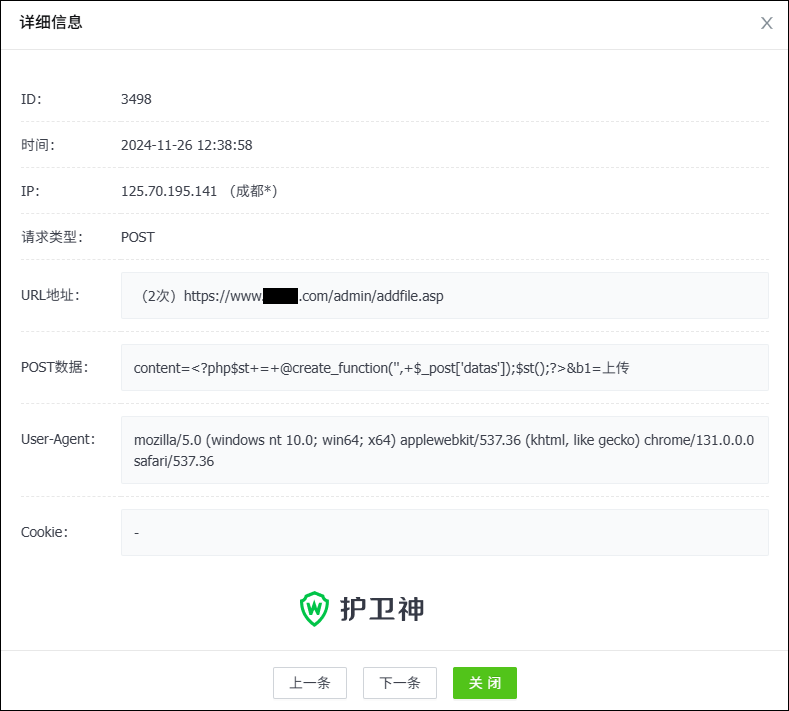Image resolution: width=789 pixels, height=711 pixels.
Task: Click the ID label
Action: coord(31,99)
